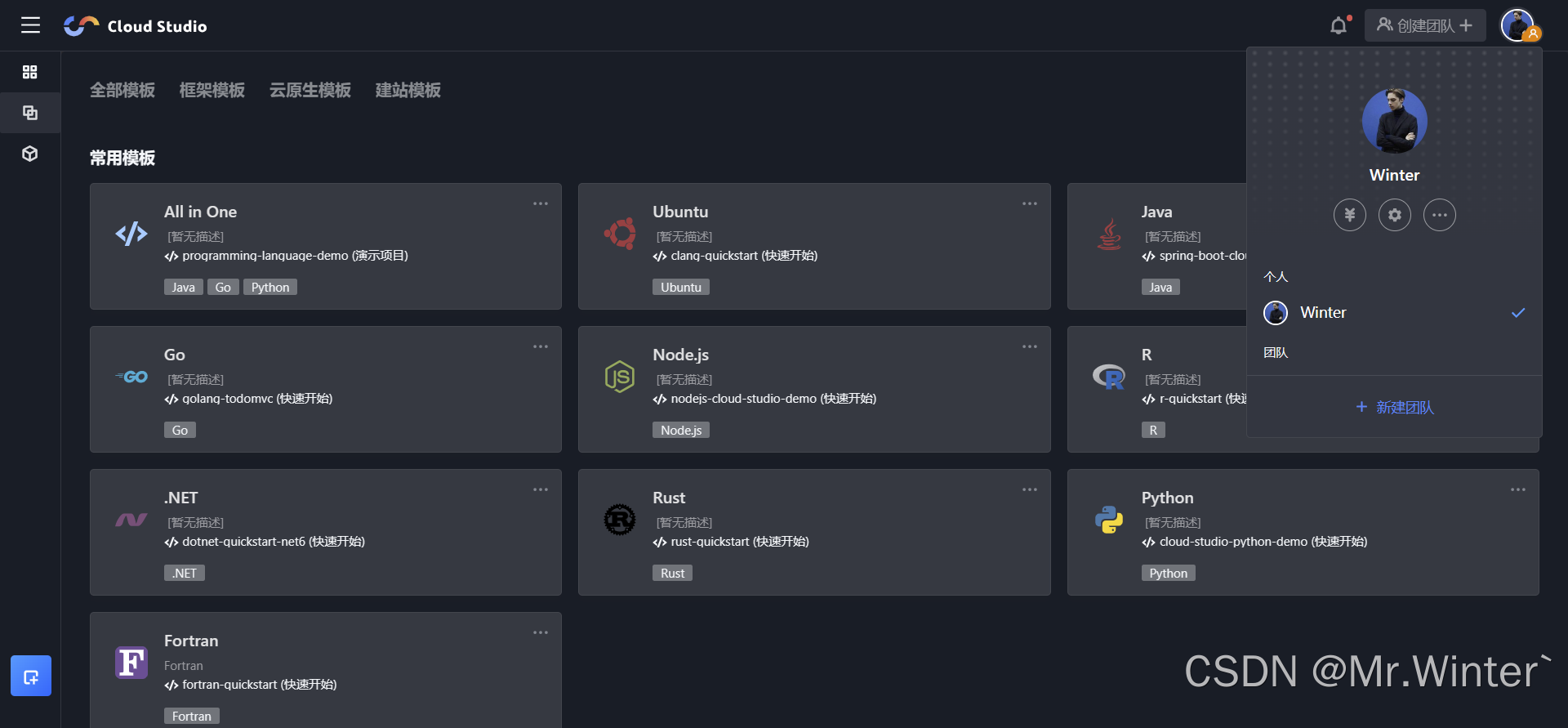The width and height of the screenshot is (1568, 728).
Task: Switch to 全部模板 tab
Action: pyautogui.click(x=122, y=90)
